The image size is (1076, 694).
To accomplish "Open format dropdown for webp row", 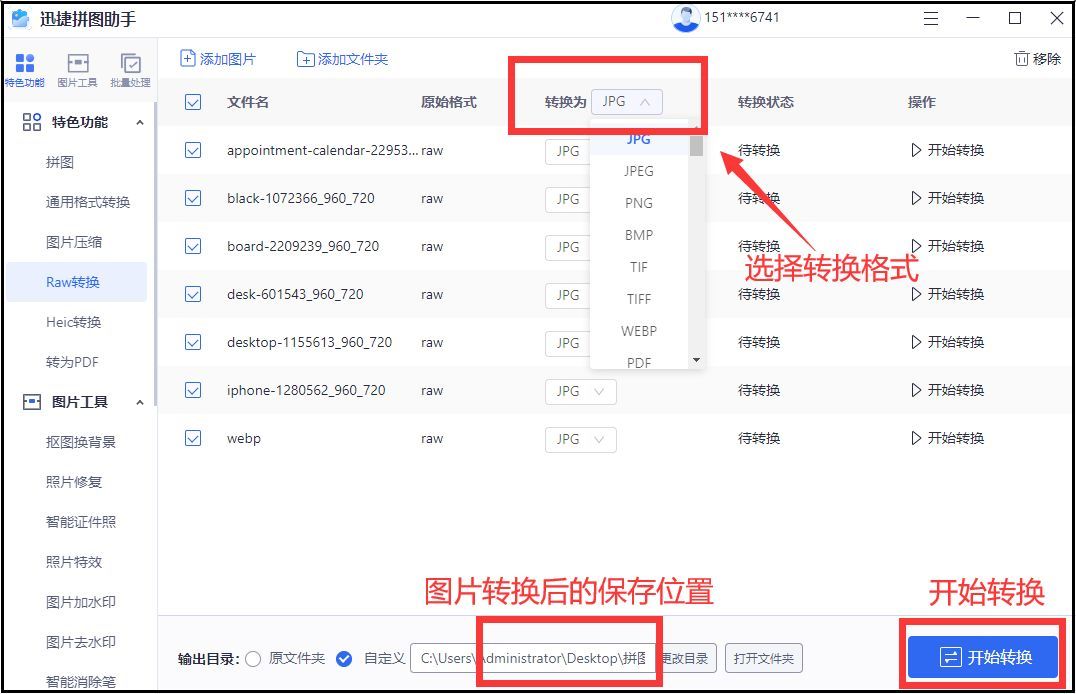I will point(581,439).
